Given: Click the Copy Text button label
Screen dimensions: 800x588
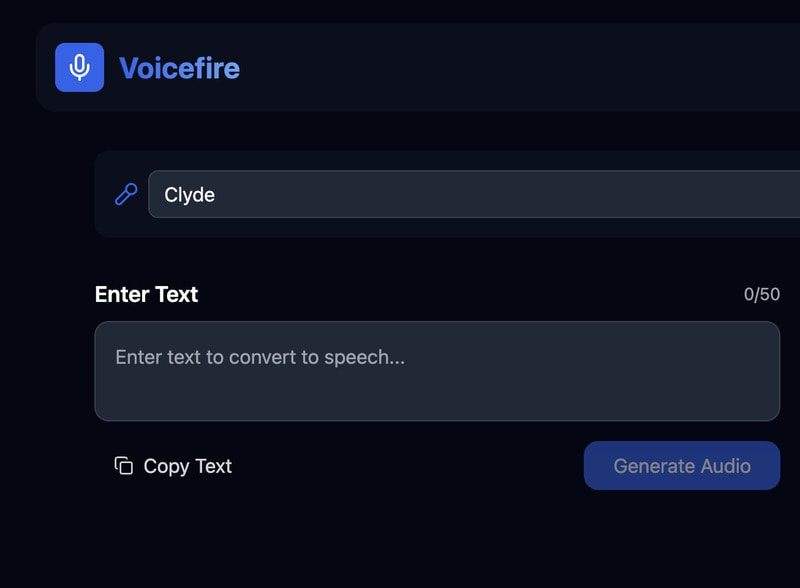Looking at the screenshot, I should point(187,466).
